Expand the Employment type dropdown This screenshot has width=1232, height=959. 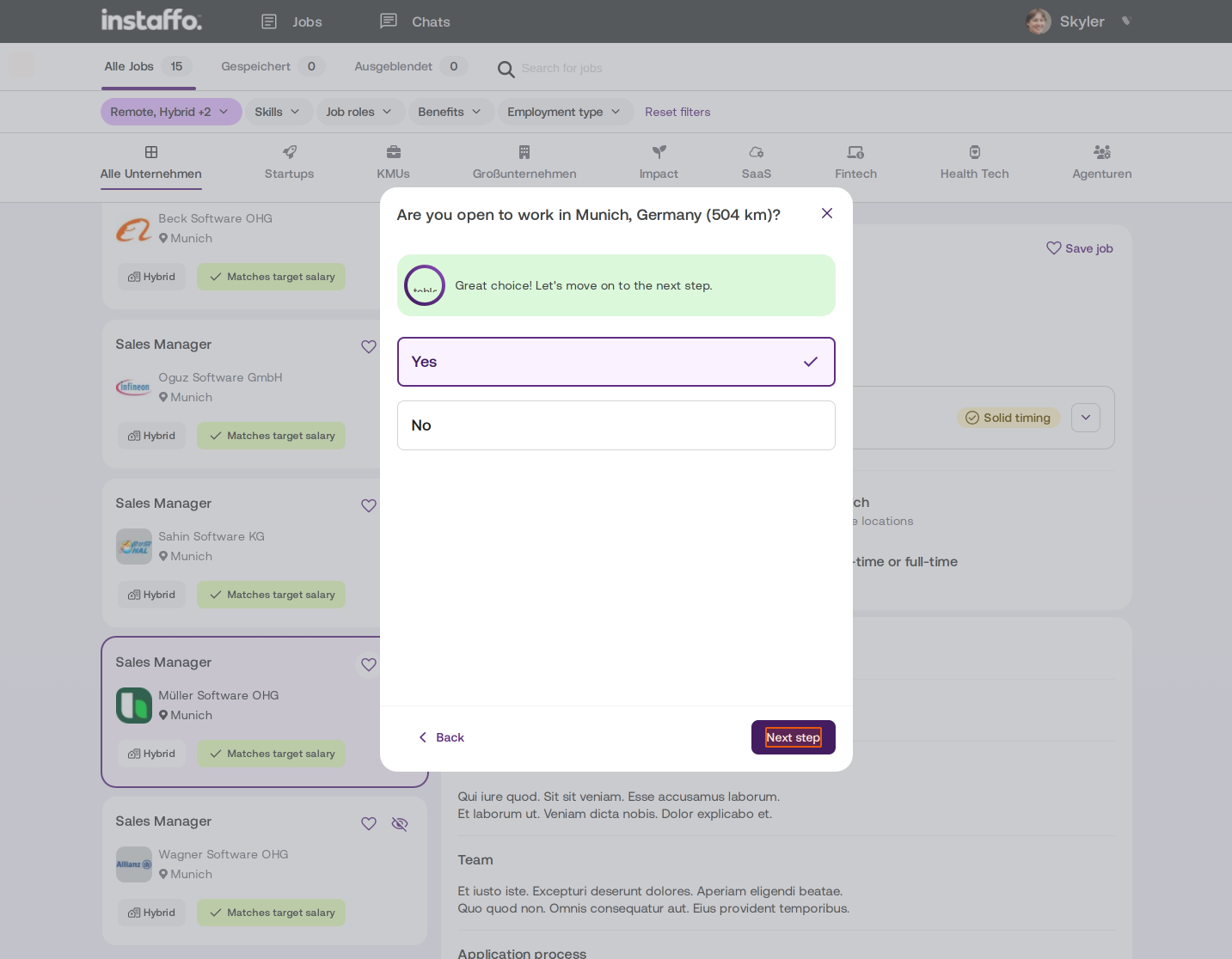(x=564, y=112)
